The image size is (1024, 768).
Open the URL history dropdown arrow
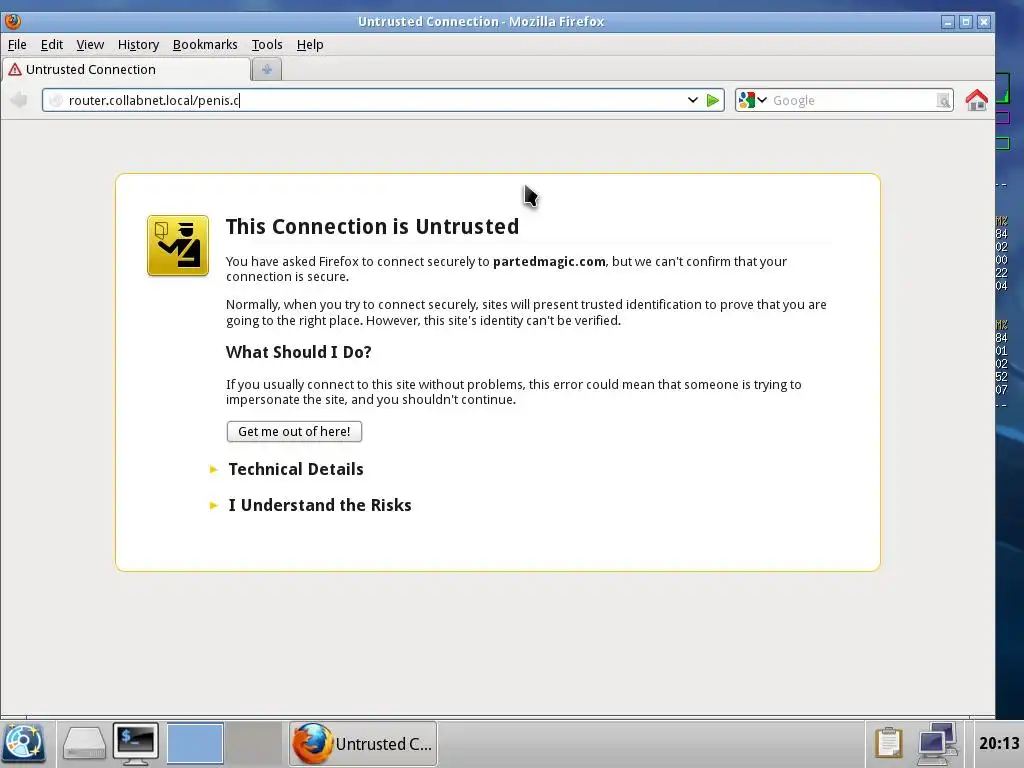pyautogui.click(x=692, y=101)
